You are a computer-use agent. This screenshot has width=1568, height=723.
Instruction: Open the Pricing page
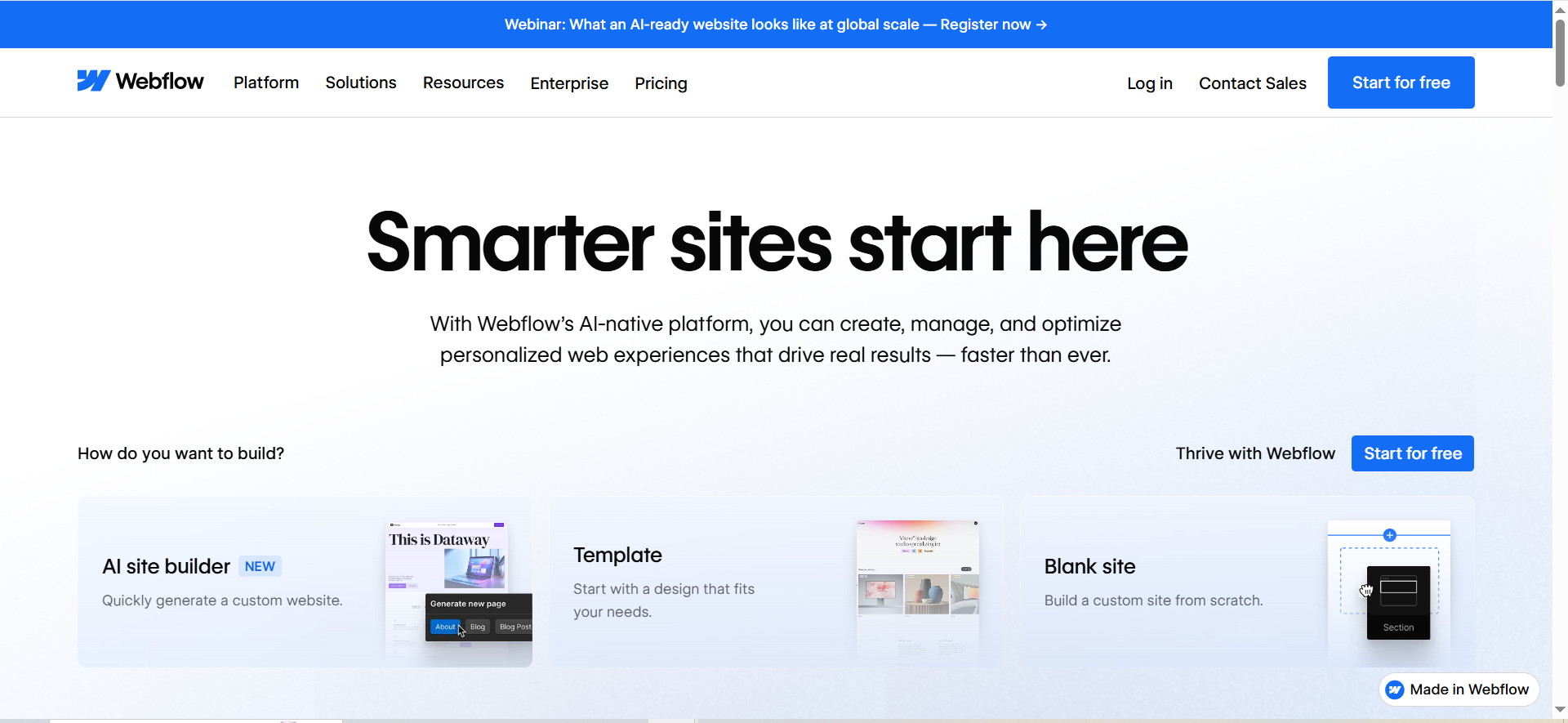point(661,83)
